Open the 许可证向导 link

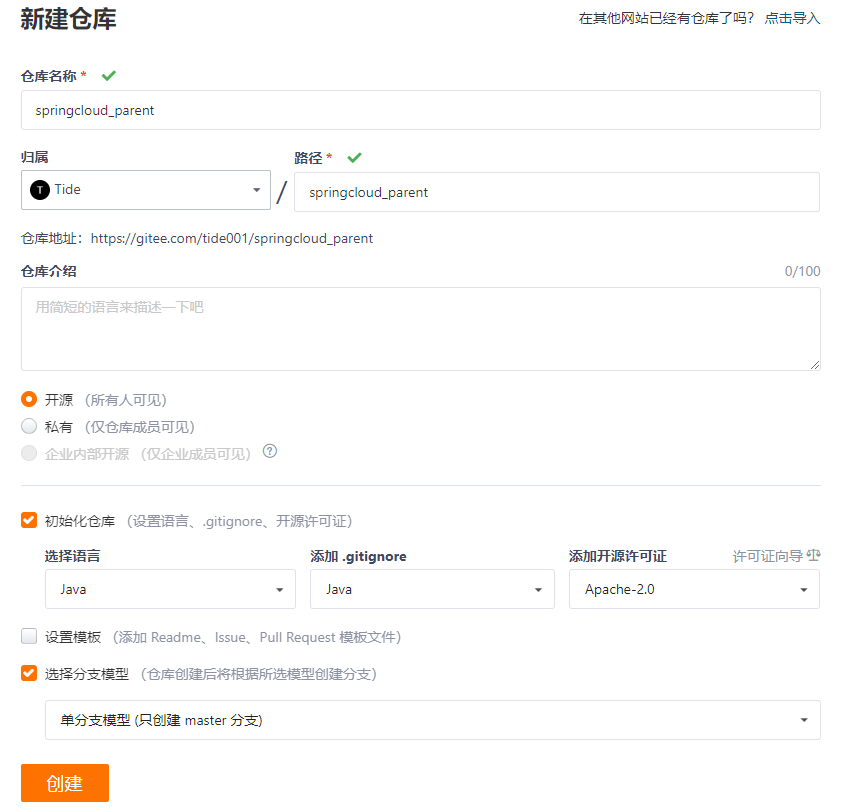pos(768,556)
